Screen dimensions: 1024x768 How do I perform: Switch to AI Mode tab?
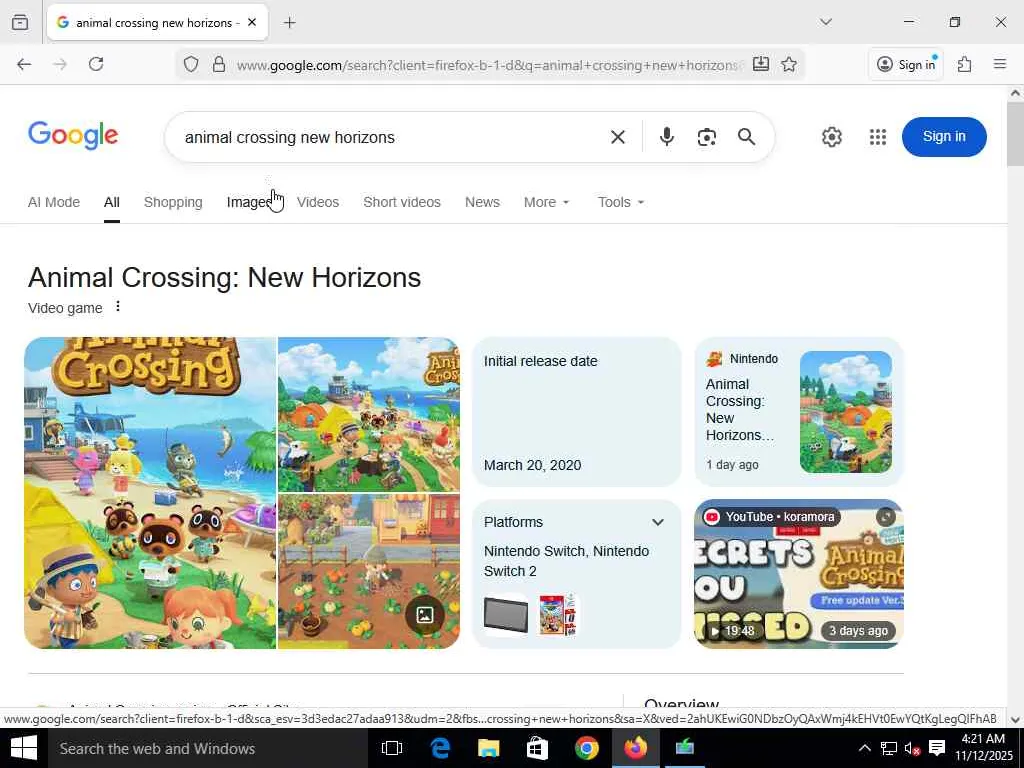point(54,202)
